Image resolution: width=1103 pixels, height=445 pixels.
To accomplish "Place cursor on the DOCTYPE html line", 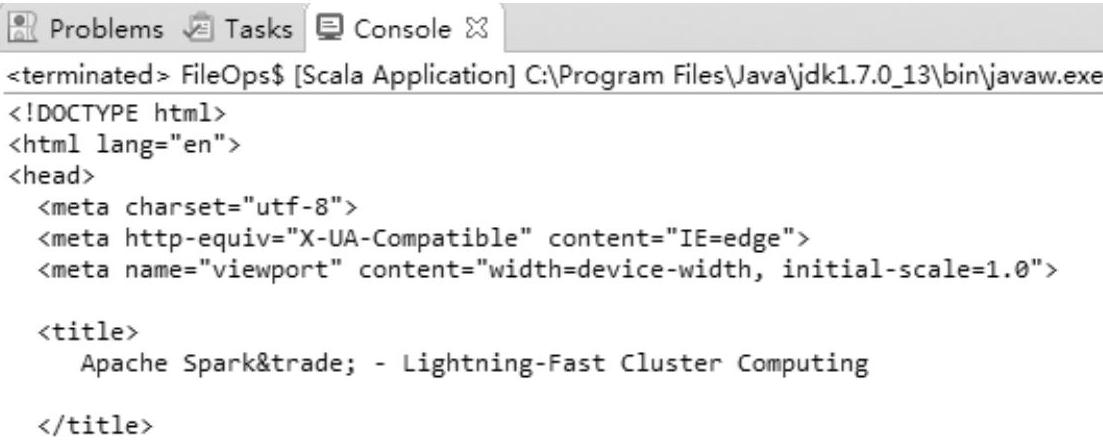I will click(x=117, y=112).
